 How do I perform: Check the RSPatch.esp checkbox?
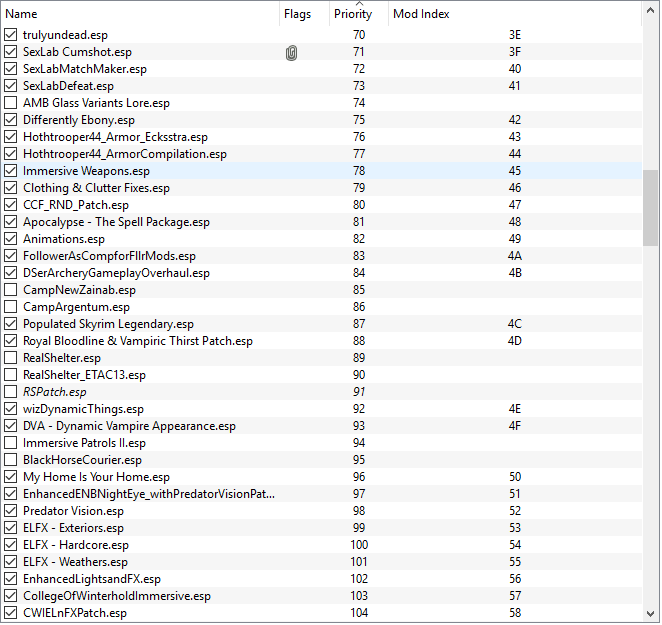[11, 392]
